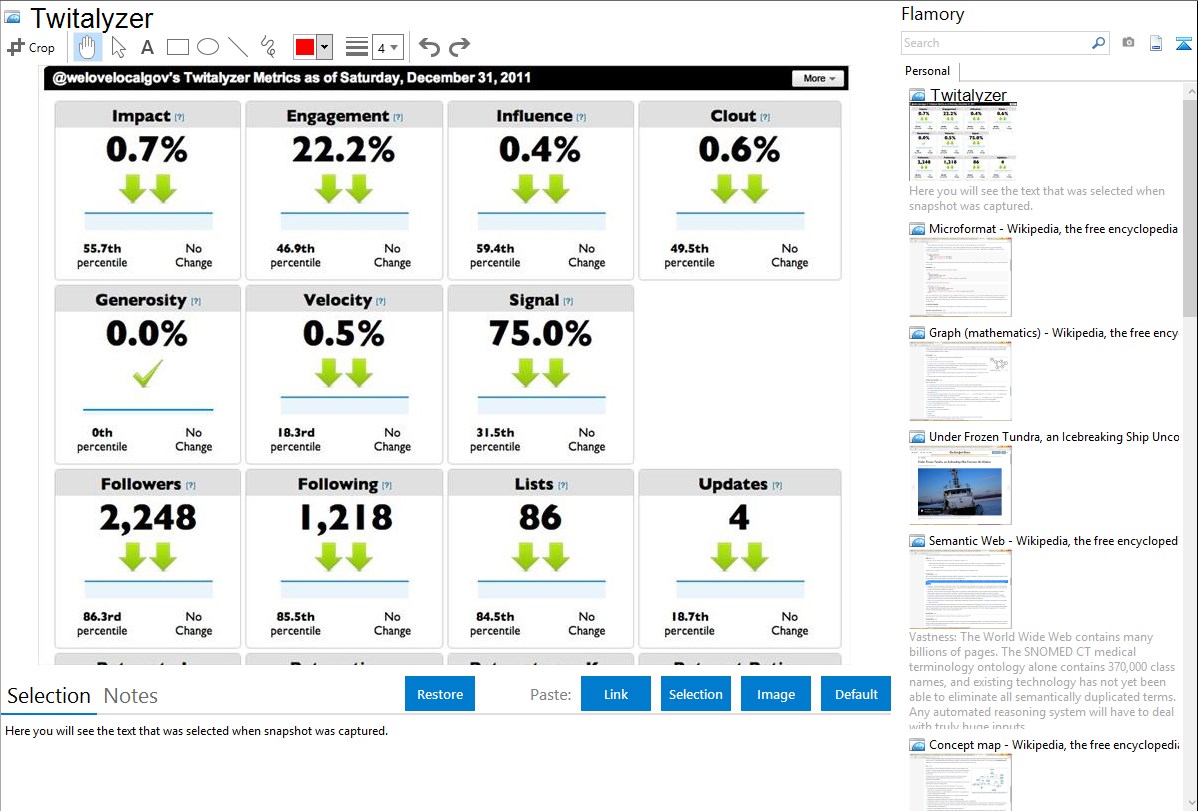The height and width of the screenshot is (811, 1198).
Task: Click the help icon beside Followers
Action: 191,485
